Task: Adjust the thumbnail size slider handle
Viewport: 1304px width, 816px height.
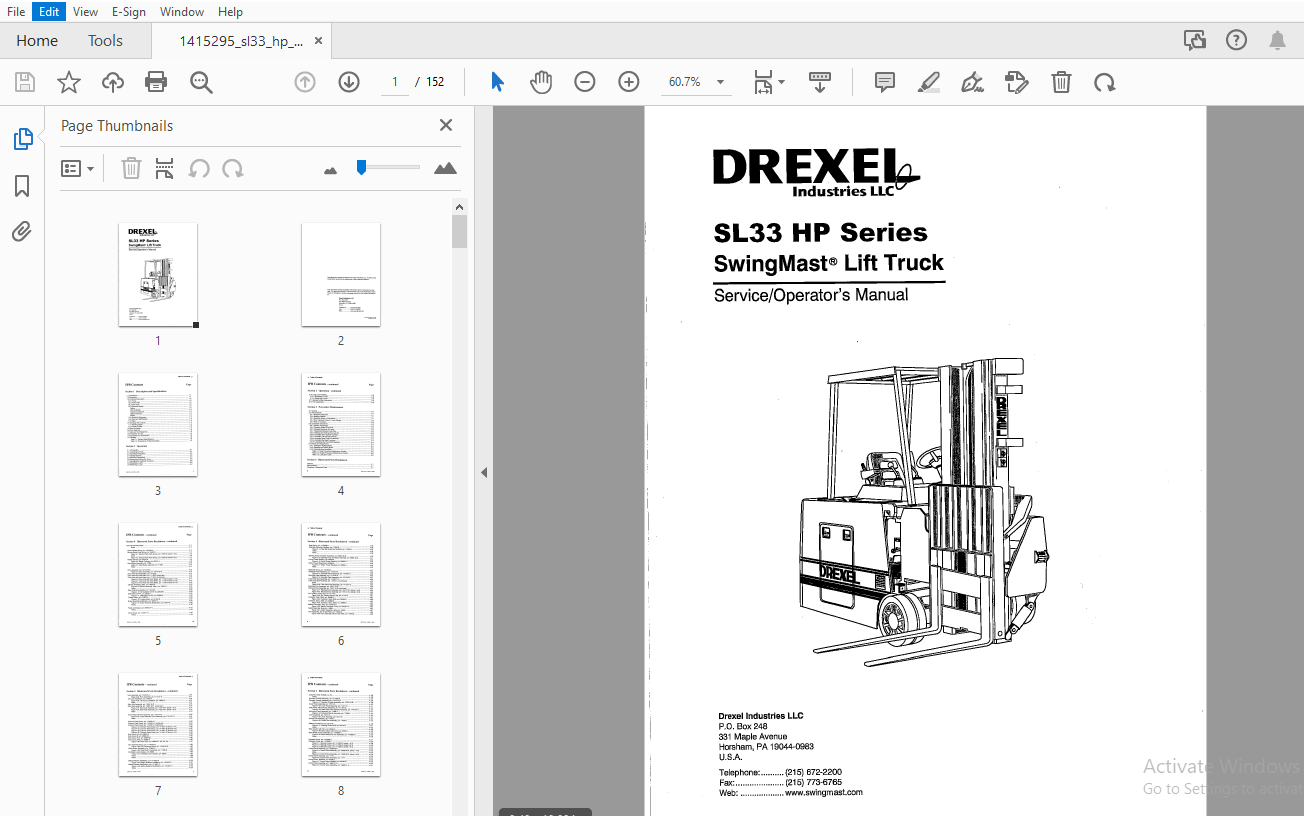Action: point(361,167)
